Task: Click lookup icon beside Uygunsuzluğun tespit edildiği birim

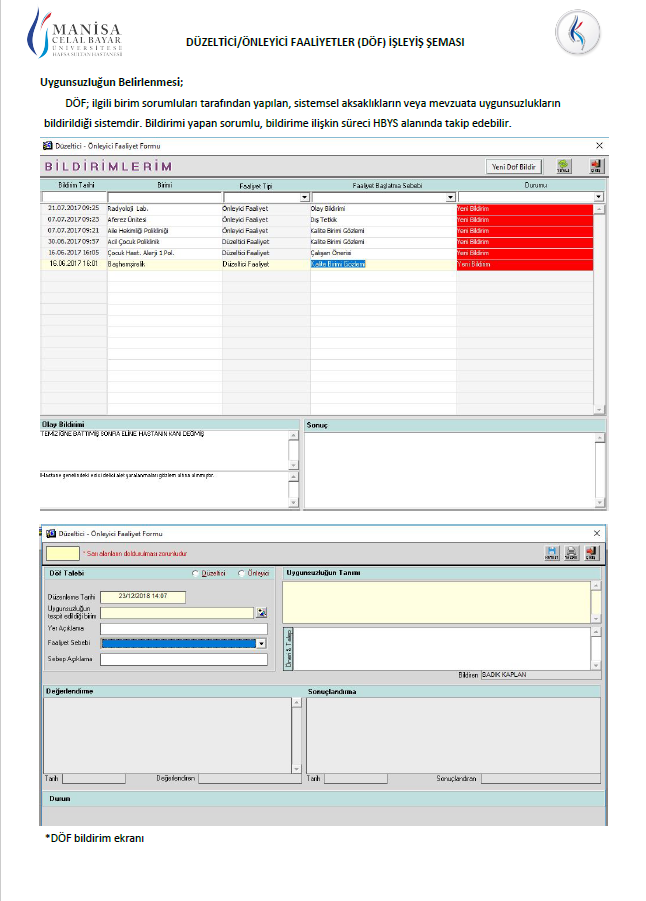Action: click(262, 613)
